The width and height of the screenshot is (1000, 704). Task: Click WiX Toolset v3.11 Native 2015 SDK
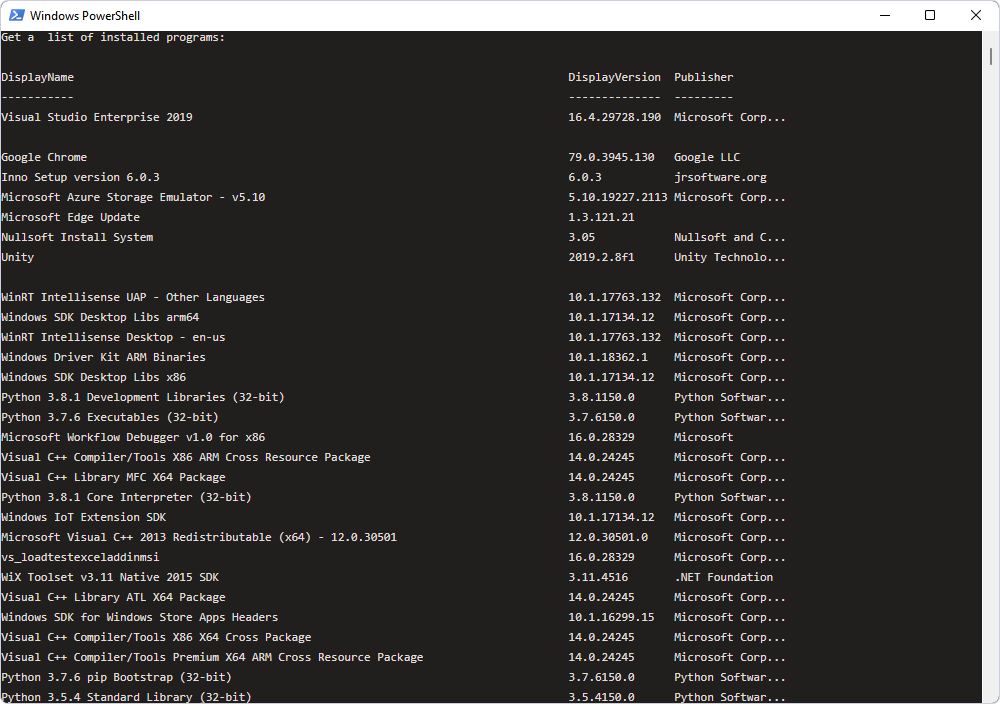(110, 577)
